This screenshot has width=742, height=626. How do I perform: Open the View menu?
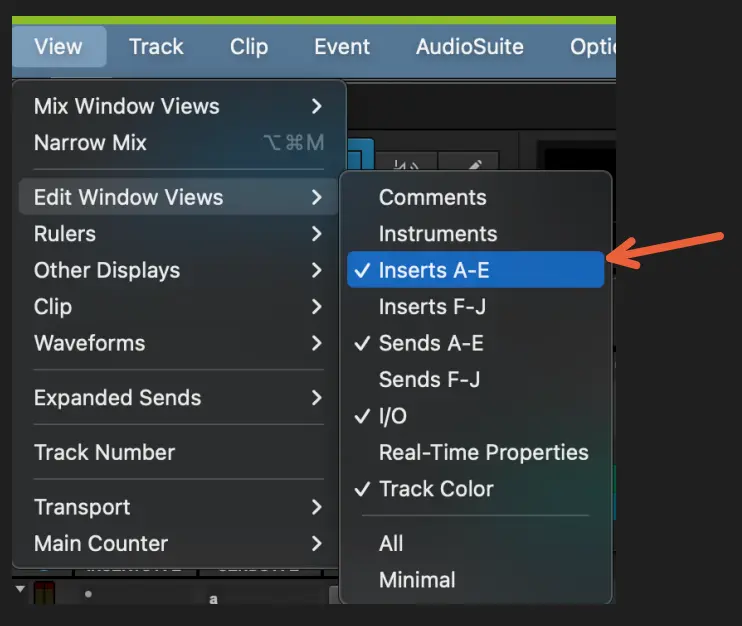coord(57,47)
